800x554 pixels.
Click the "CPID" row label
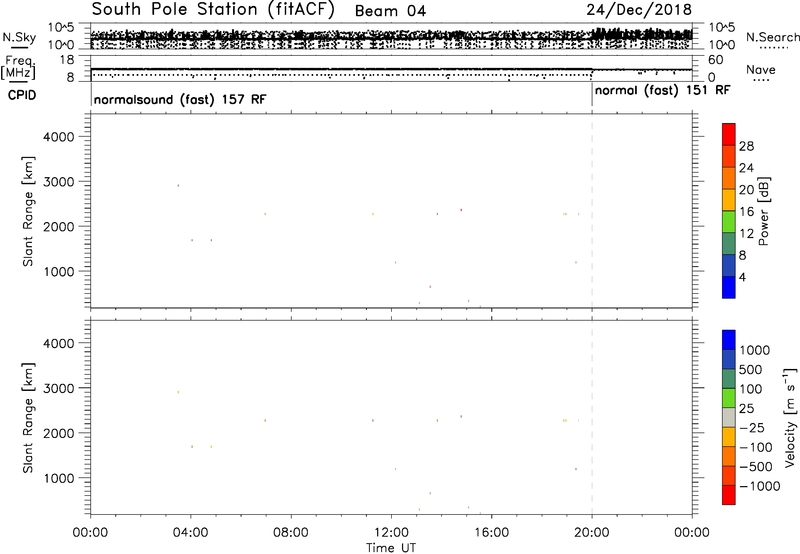[22, 95]
